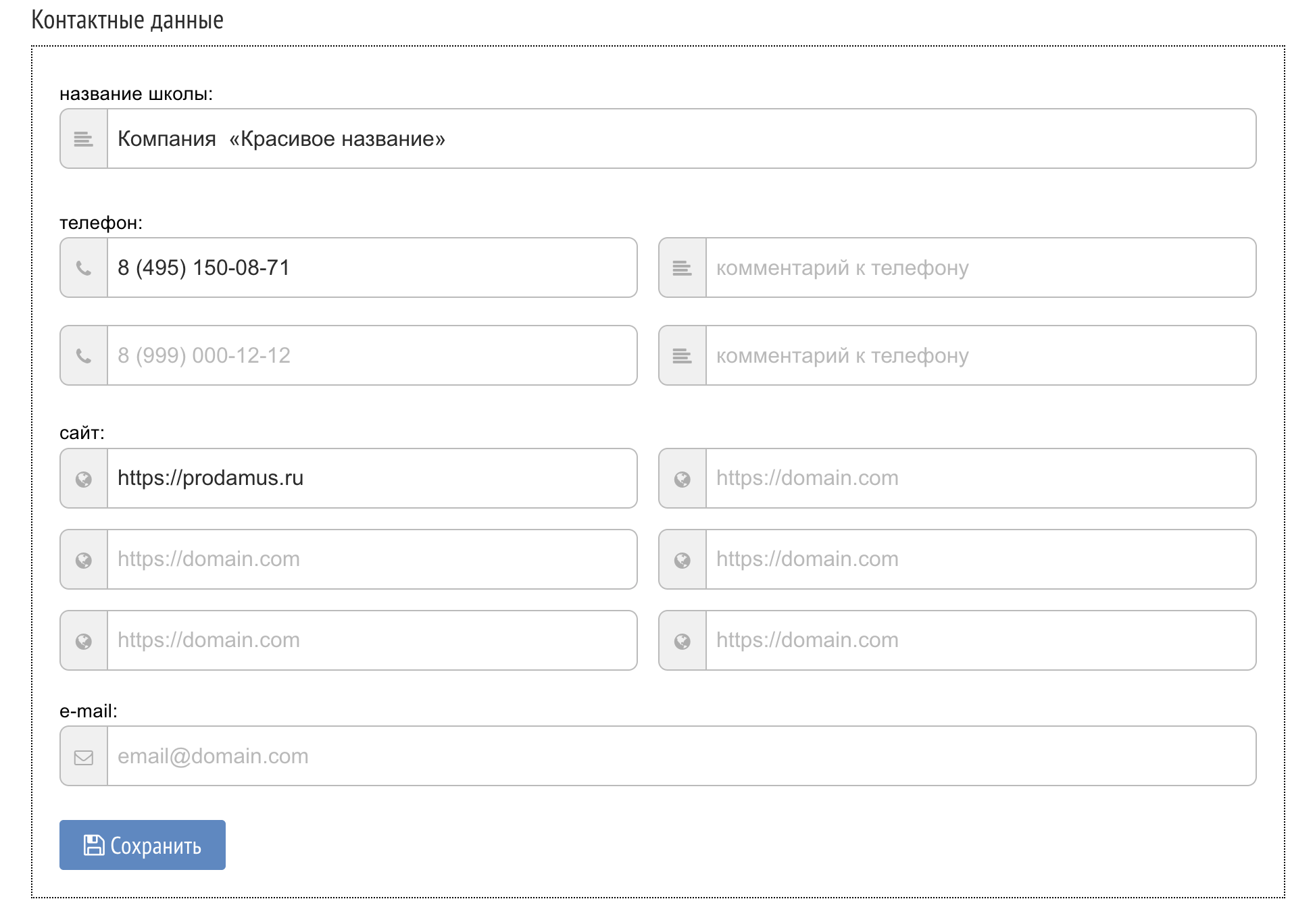
Task: Click the text icon beside school name
Action: (x=84, y=139)
